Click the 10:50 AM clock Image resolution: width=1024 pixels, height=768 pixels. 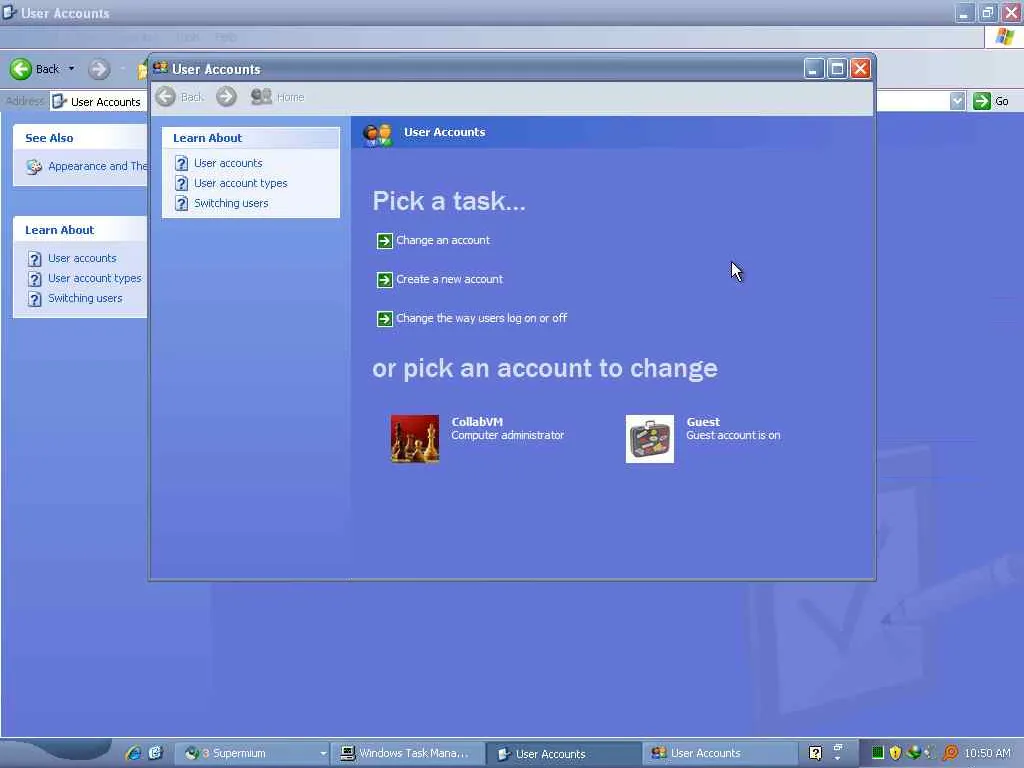click(987, 753)
